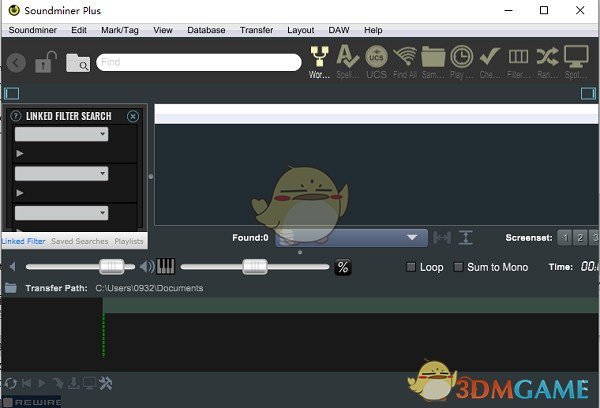Click the pitch slider handle

tap(255, 267)
